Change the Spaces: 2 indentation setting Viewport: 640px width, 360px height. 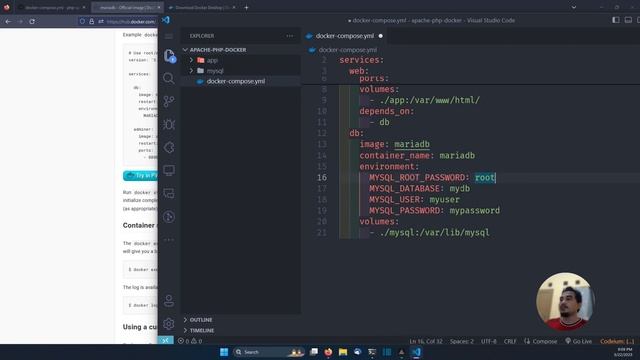pos(462,341)
